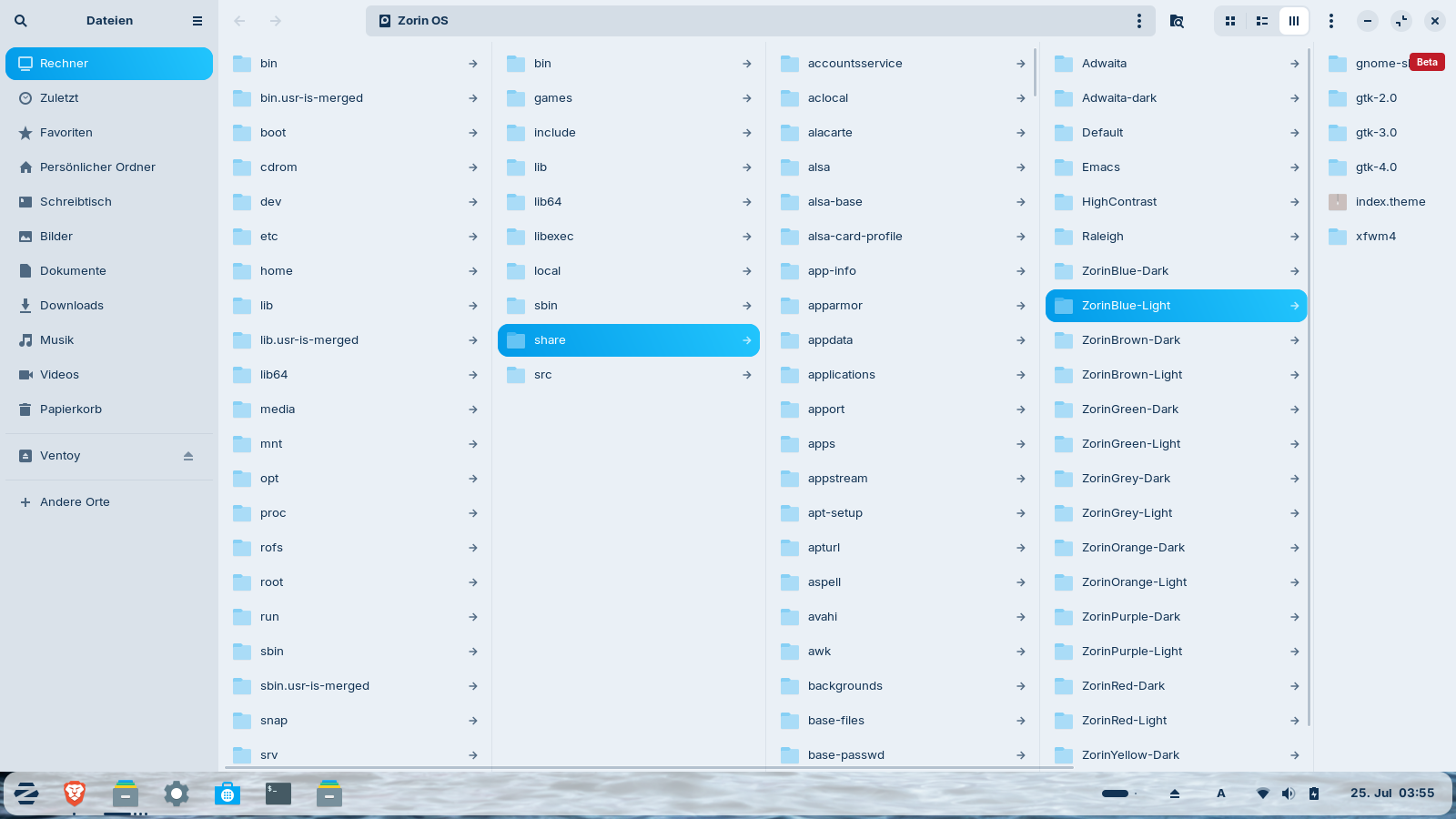Open the Bilder folder in the sidebar
Viewport: 1456px width, 819px height.
[x=109, y=237]
